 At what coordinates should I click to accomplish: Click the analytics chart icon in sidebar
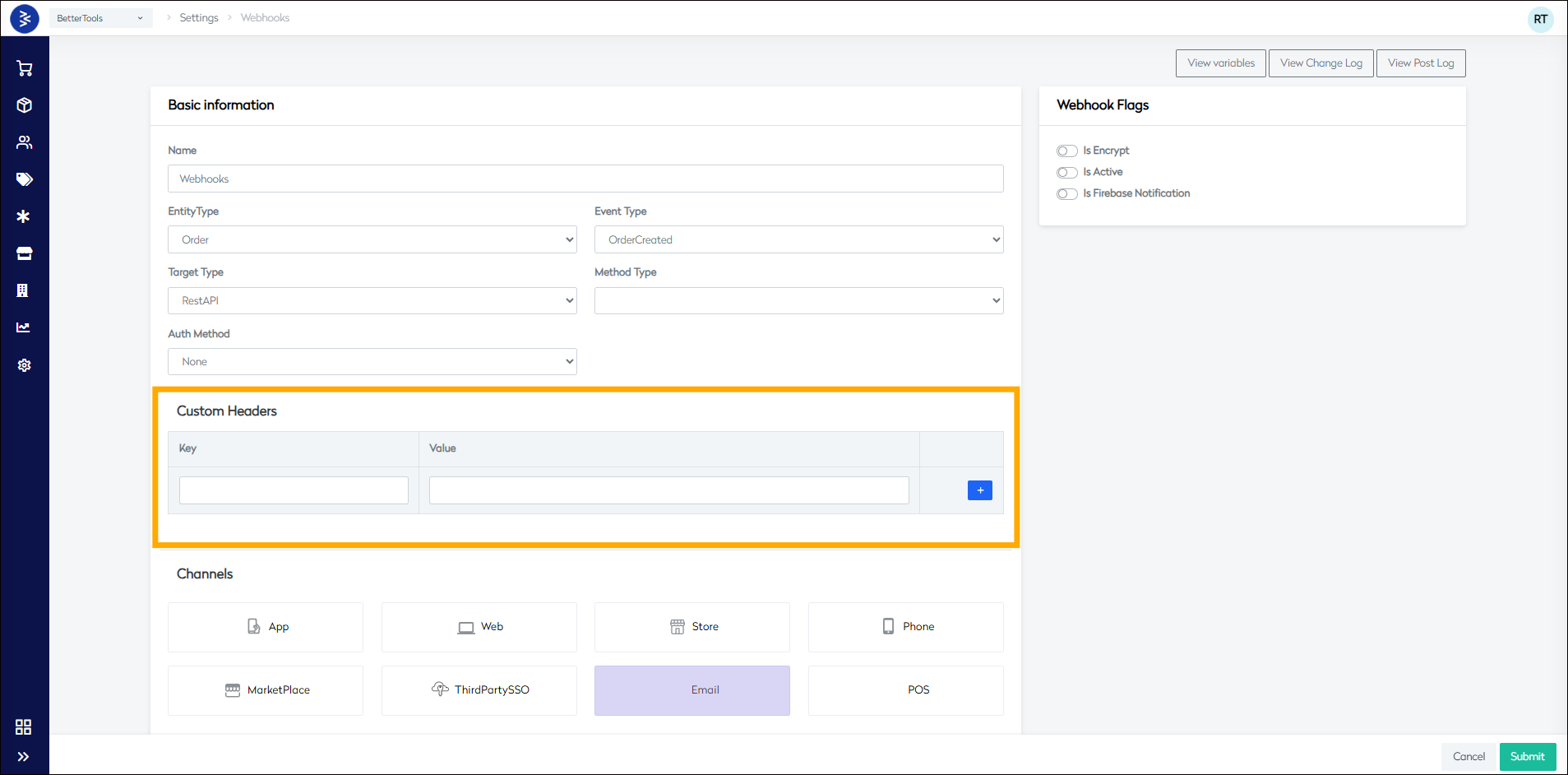pos(24,327)
